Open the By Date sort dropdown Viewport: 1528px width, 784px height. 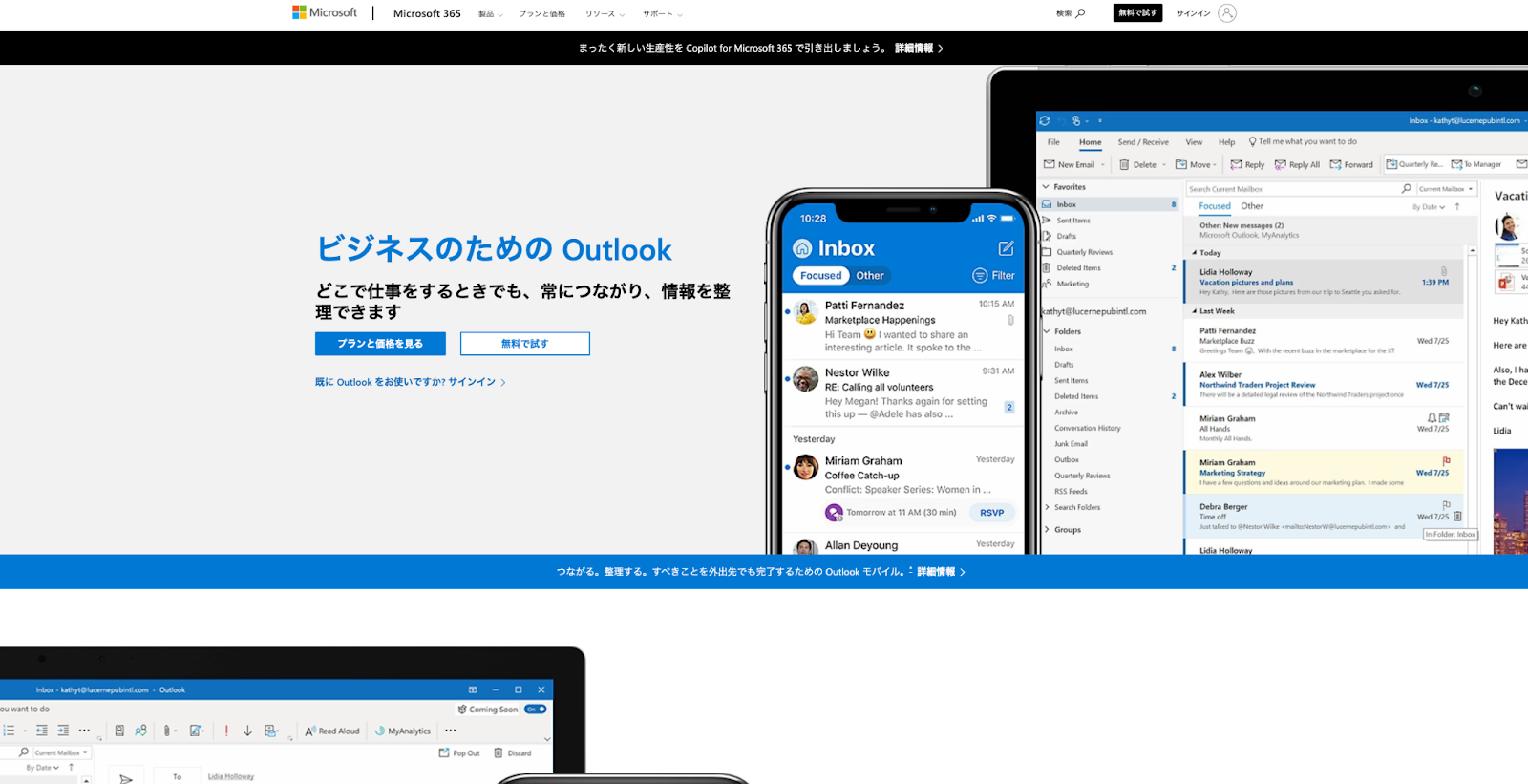pyautogui.click(x=1429, y=207)
